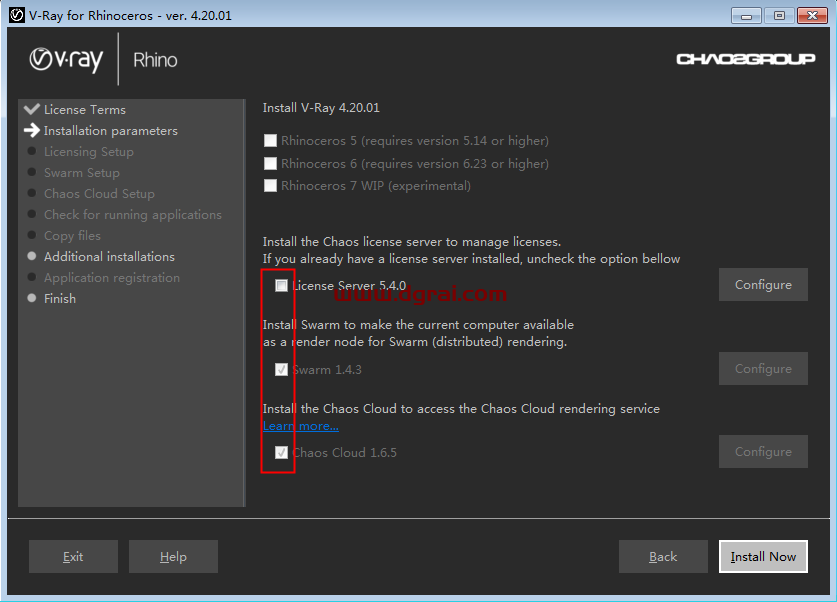Check the Rhinoceros 7 WIP option
This screenshot has width=837, height=602.
[270, 185]
